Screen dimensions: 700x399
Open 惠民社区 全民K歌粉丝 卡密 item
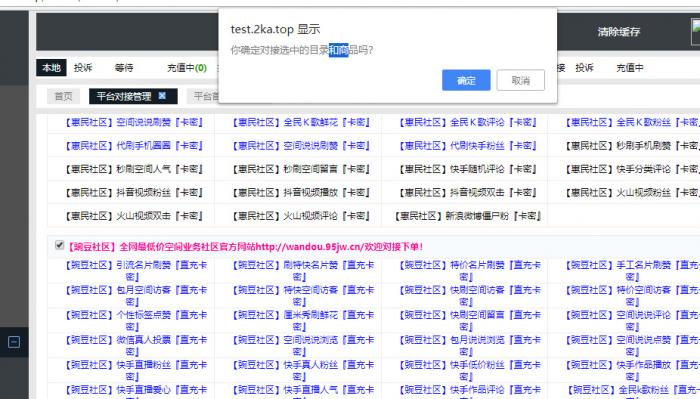click(632, 122)
